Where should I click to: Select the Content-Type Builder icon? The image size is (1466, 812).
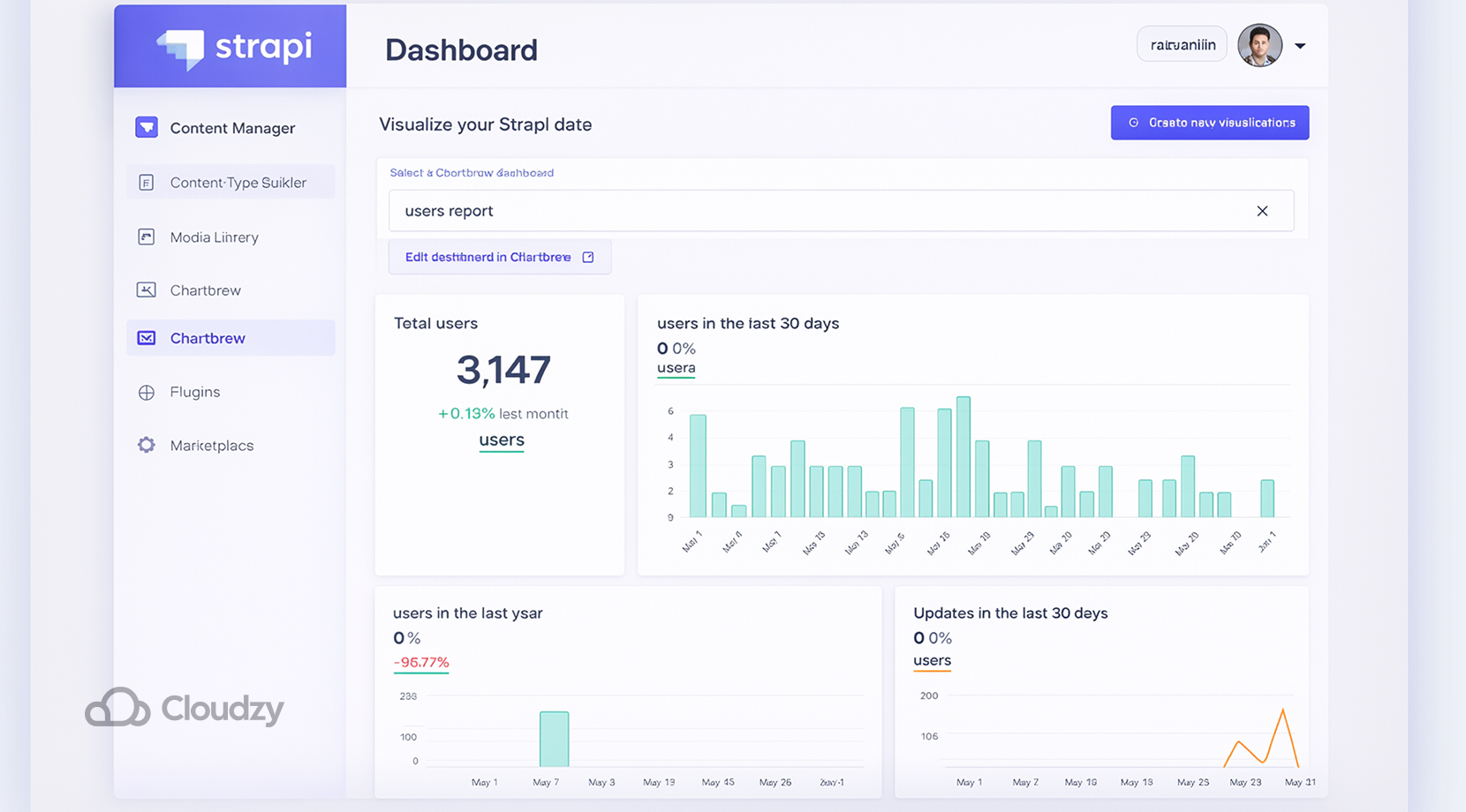point(147,182)
